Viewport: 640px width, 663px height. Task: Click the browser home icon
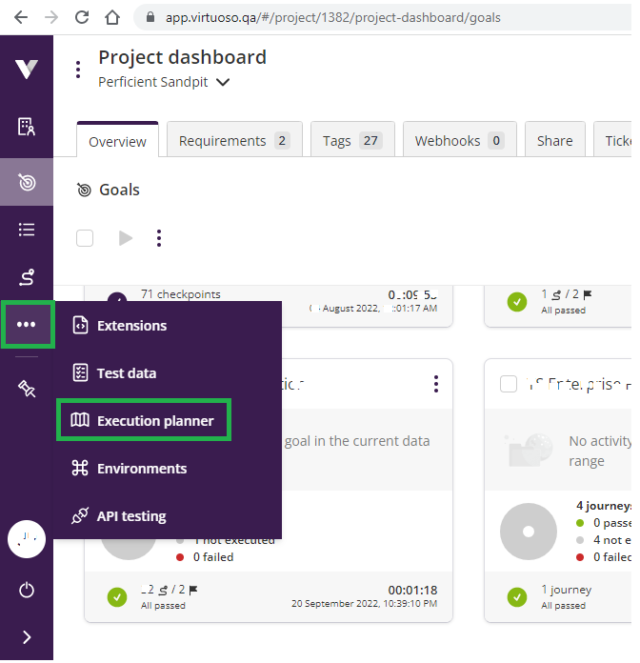(112, 17)
